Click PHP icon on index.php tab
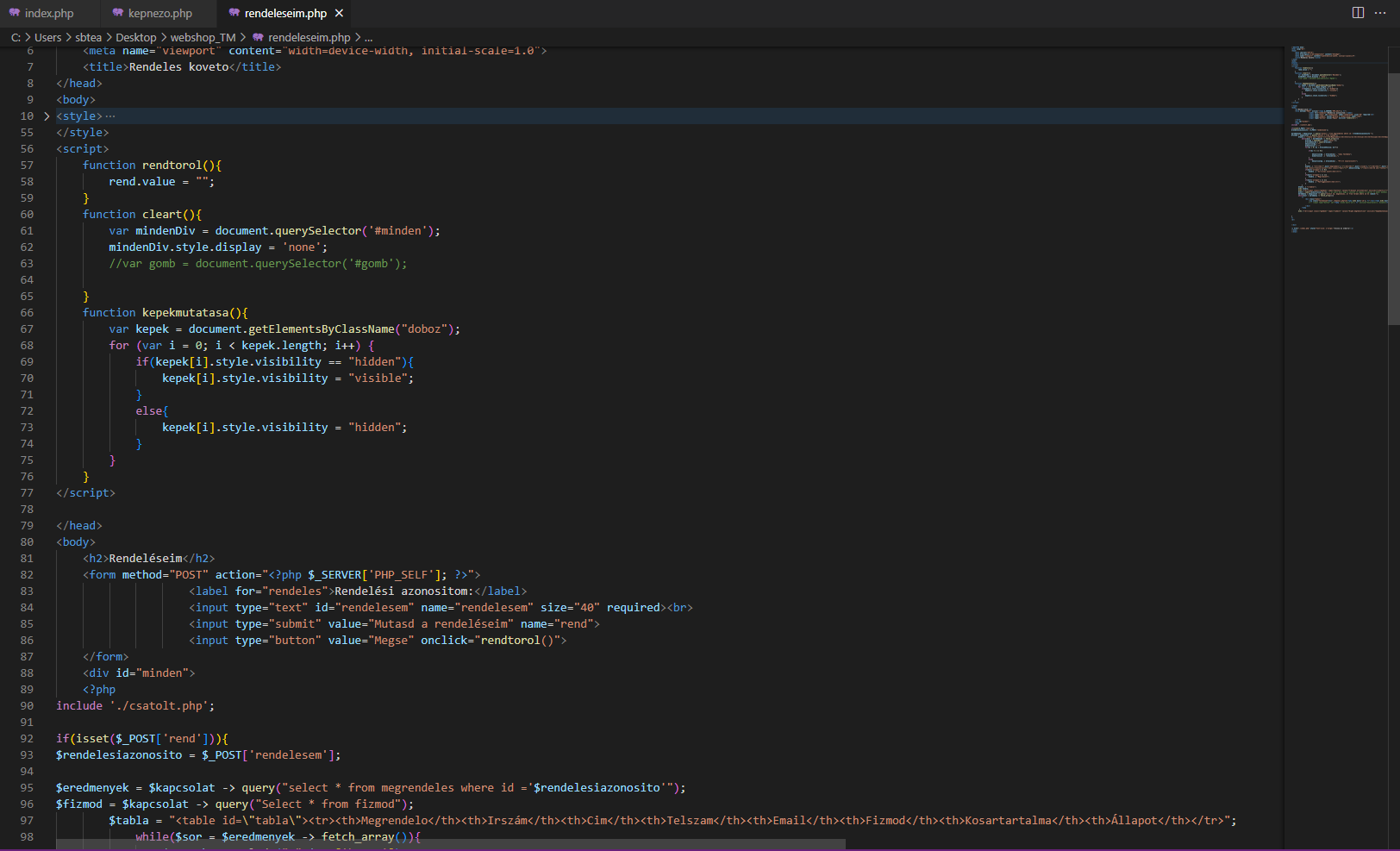The height and width of the screenshot is (851, 1400). [x=15, y=13]
